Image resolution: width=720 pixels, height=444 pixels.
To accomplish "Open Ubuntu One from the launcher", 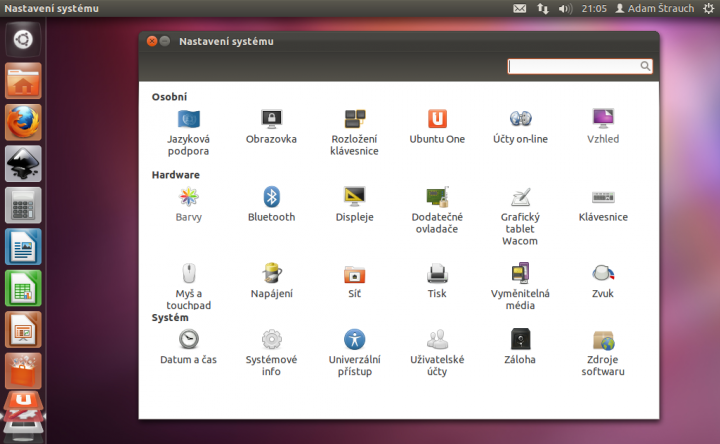I will click(23, 400).
